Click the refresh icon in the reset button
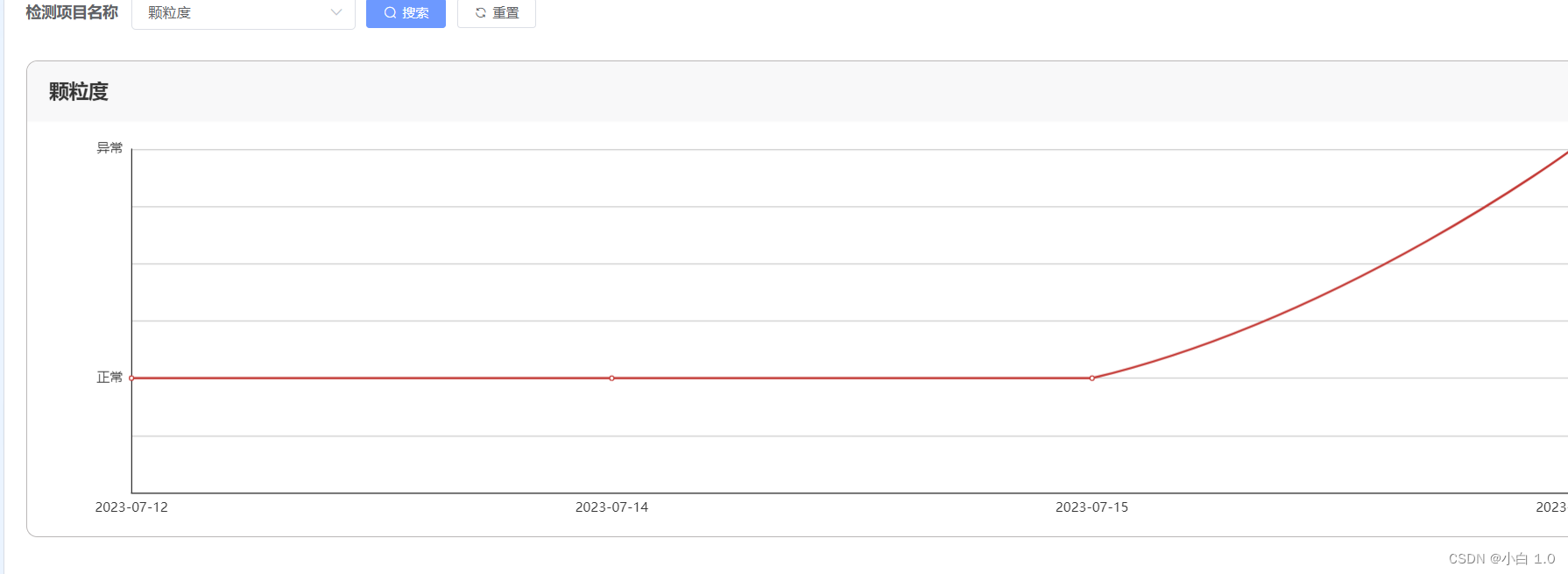 [480, 13]
